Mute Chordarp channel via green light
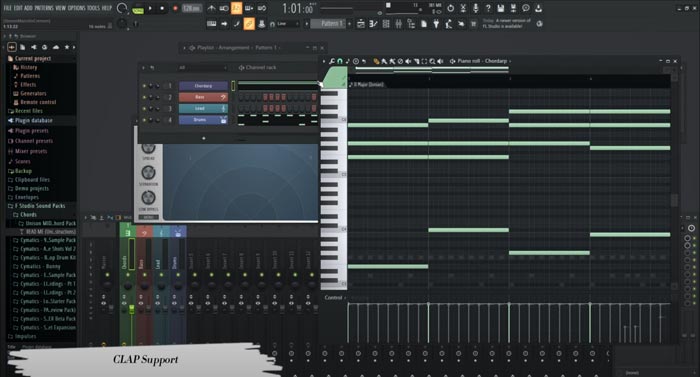This screenshot has width=700, height=377. point(144,86)
